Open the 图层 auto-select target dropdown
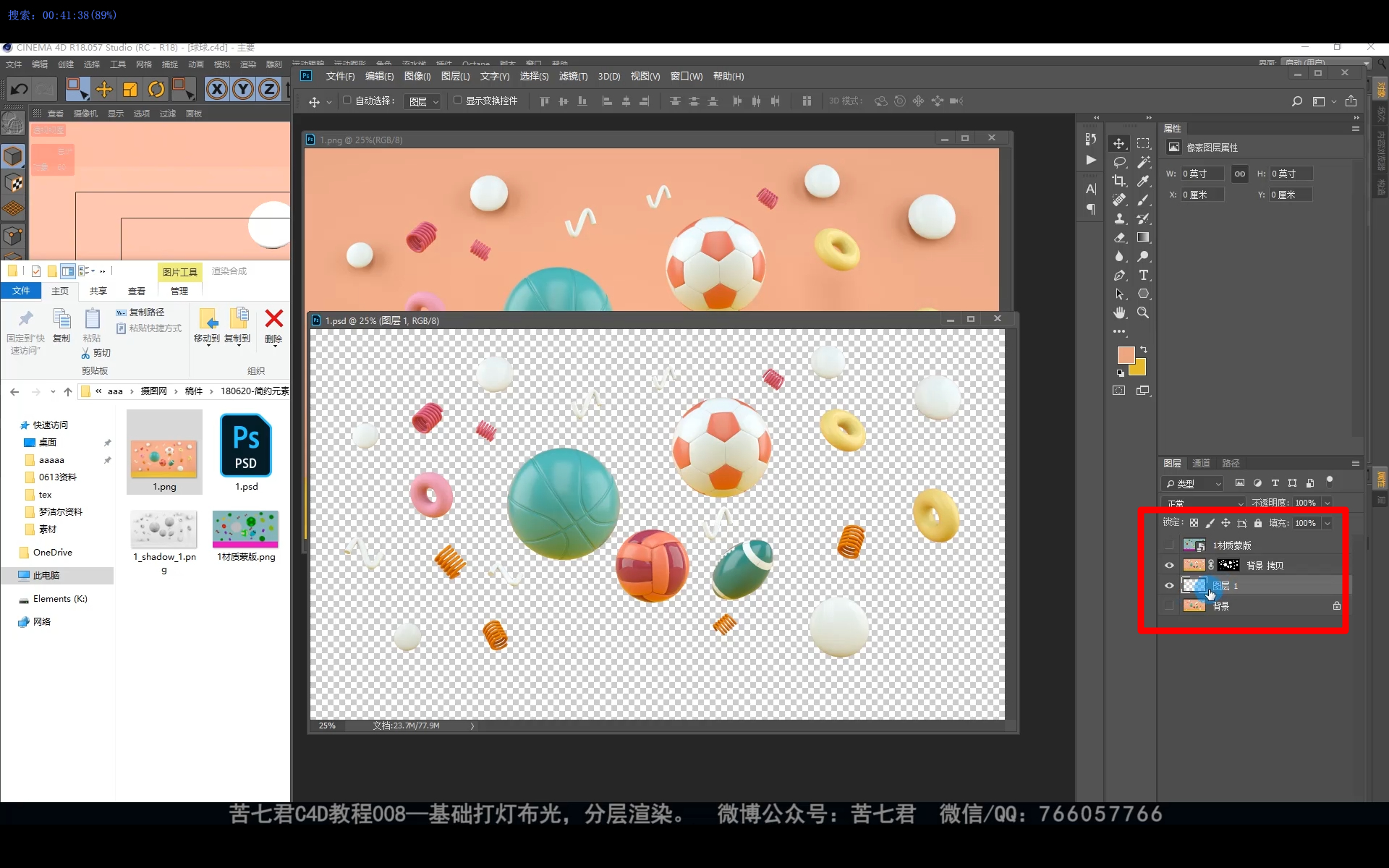Viewport: 1389px width, 868px height. point(423,102)
